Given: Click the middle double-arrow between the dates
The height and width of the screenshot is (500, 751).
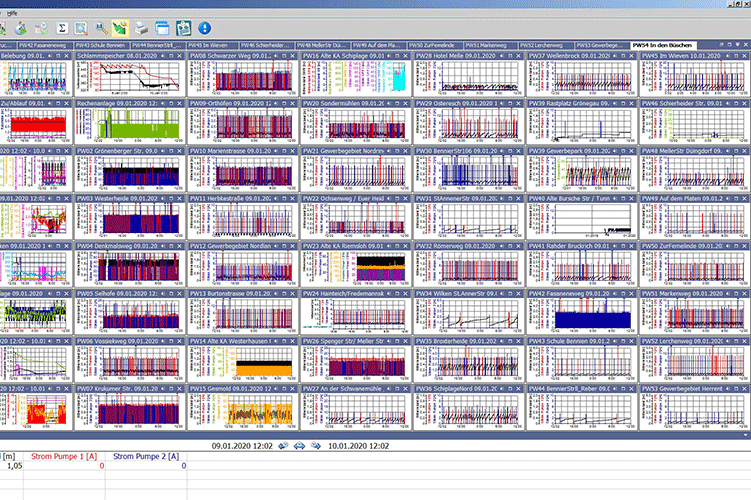Looking at the screenshot, I should [x=300, y=445].
